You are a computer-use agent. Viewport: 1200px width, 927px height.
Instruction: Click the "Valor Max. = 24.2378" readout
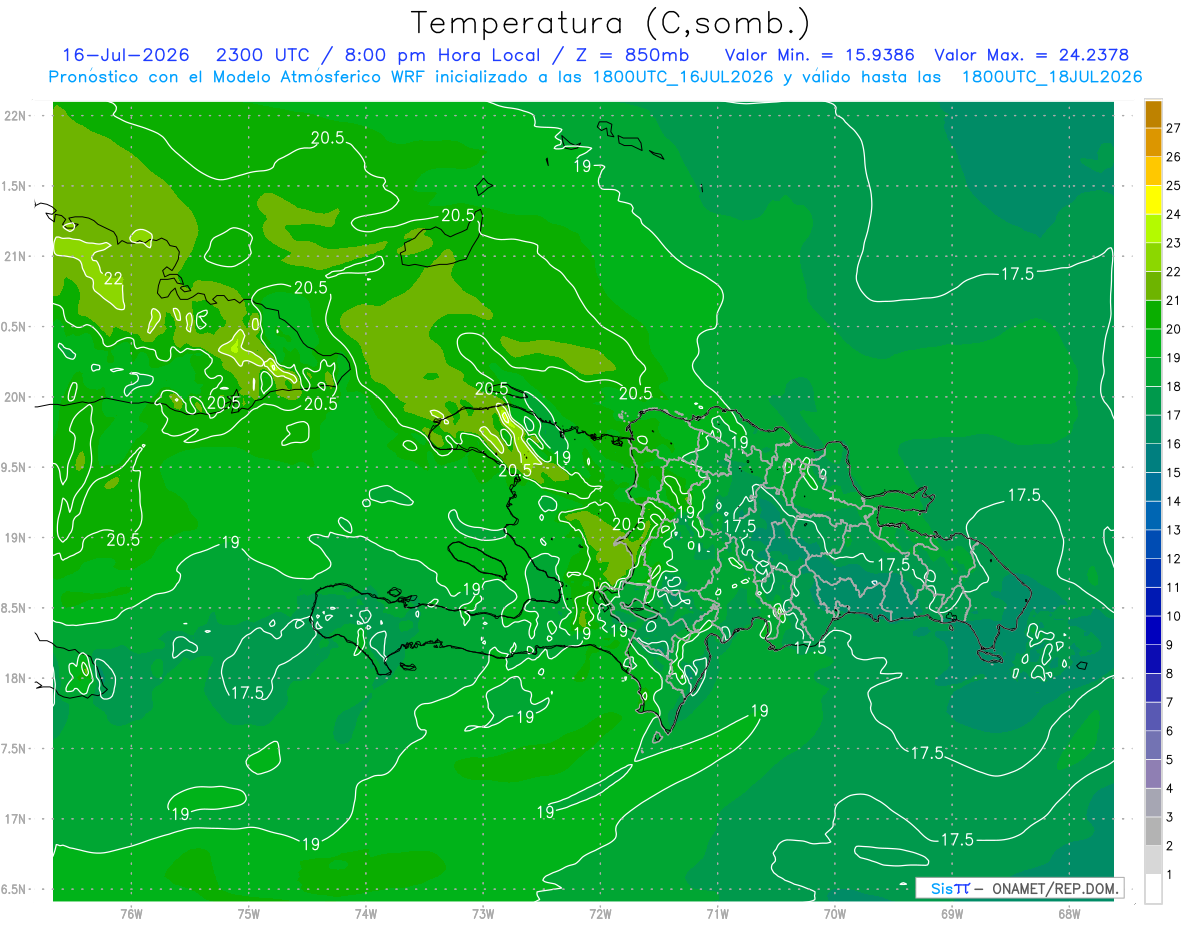pyautogui.click(x=1032, y=55)
